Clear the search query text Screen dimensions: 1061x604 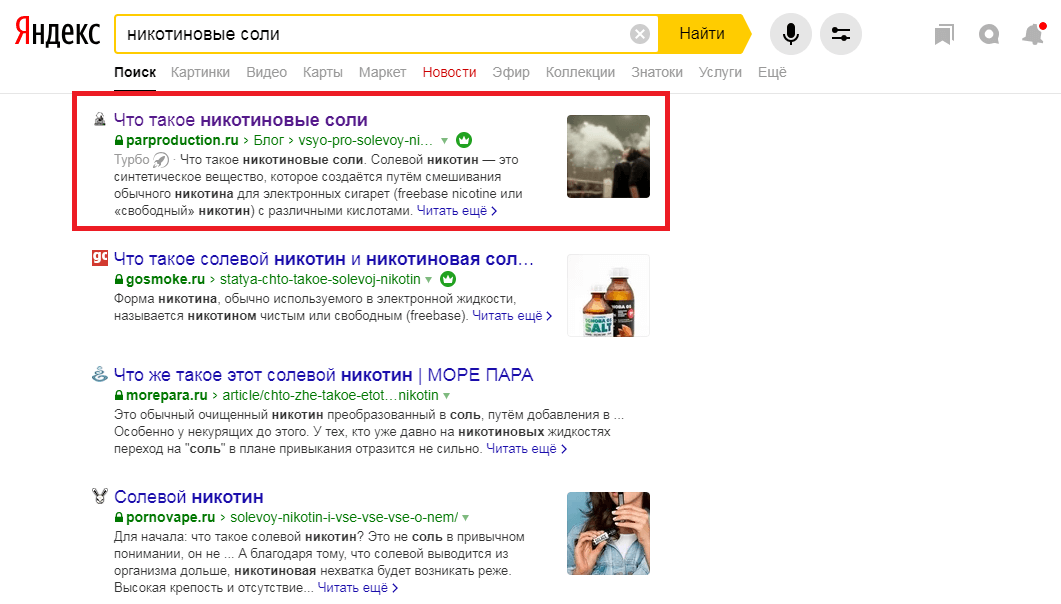639,34
